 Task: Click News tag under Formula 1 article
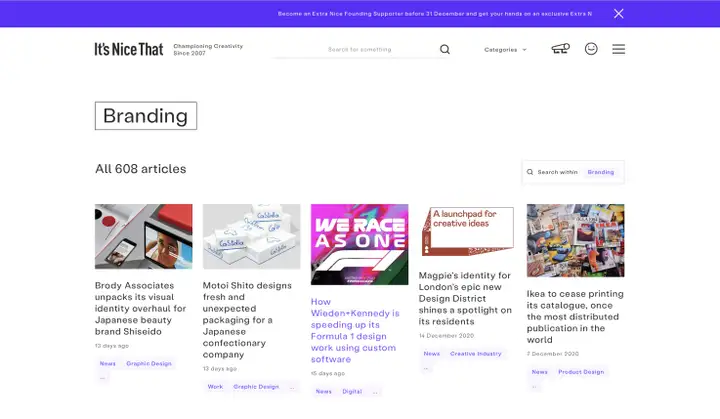point(324,391)
